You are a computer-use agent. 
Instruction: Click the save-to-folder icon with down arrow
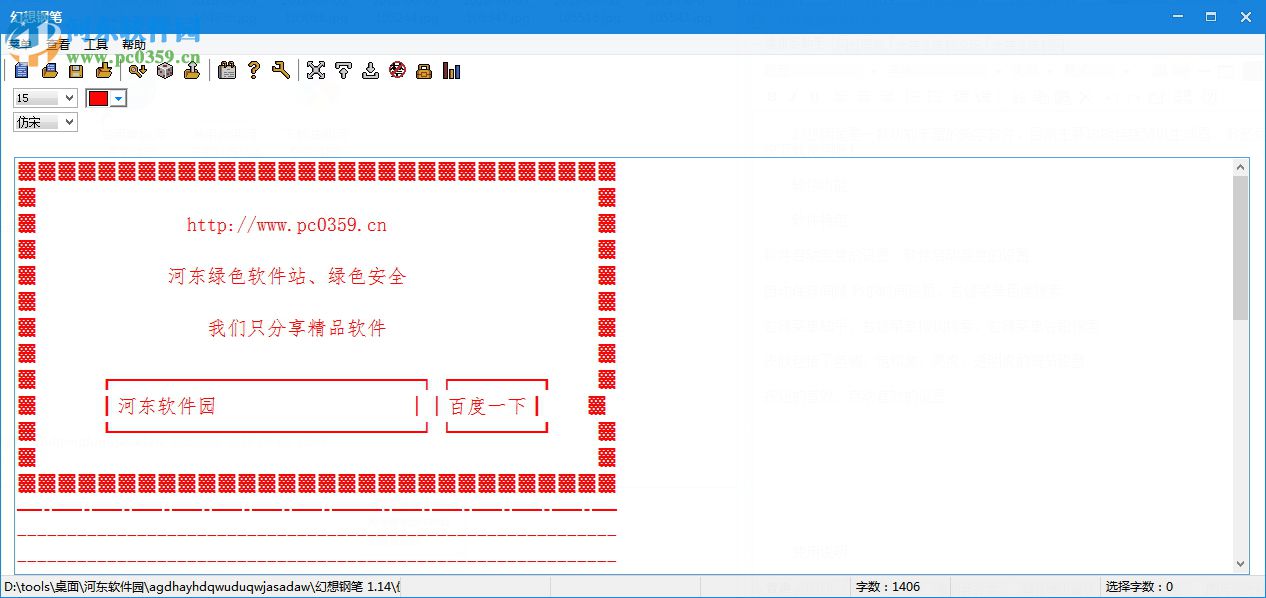point(103,70)
